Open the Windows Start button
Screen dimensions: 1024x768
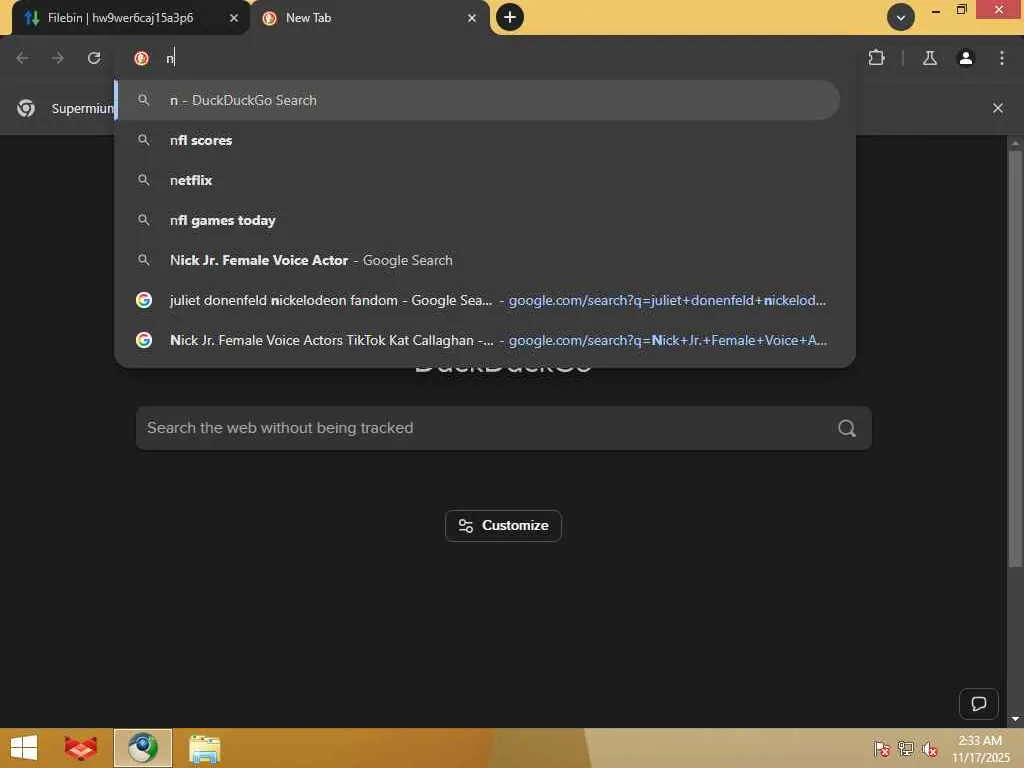(x=24, y=748)
